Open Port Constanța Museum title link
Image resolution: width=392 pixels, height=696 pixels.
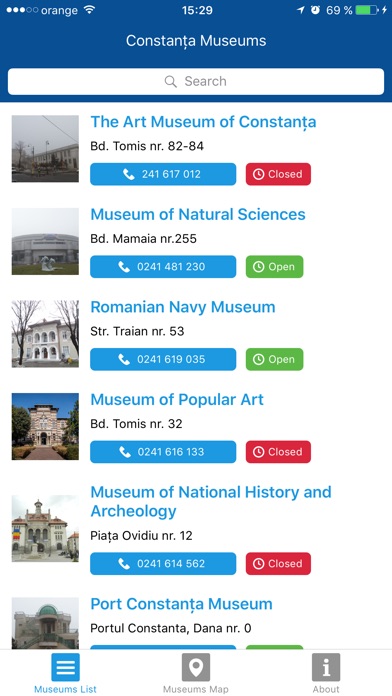[x=182, y=604]
